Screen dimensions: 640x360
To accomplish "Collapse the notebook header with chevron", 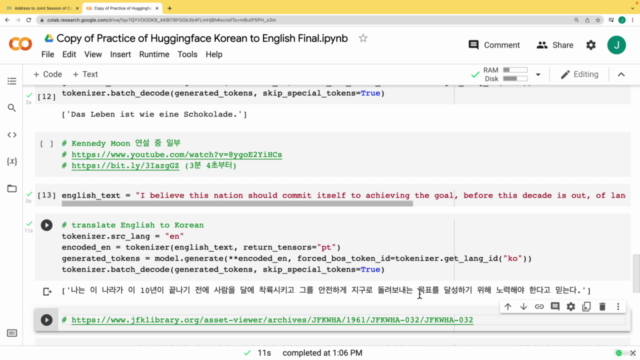I will click(x=621, y=75).
